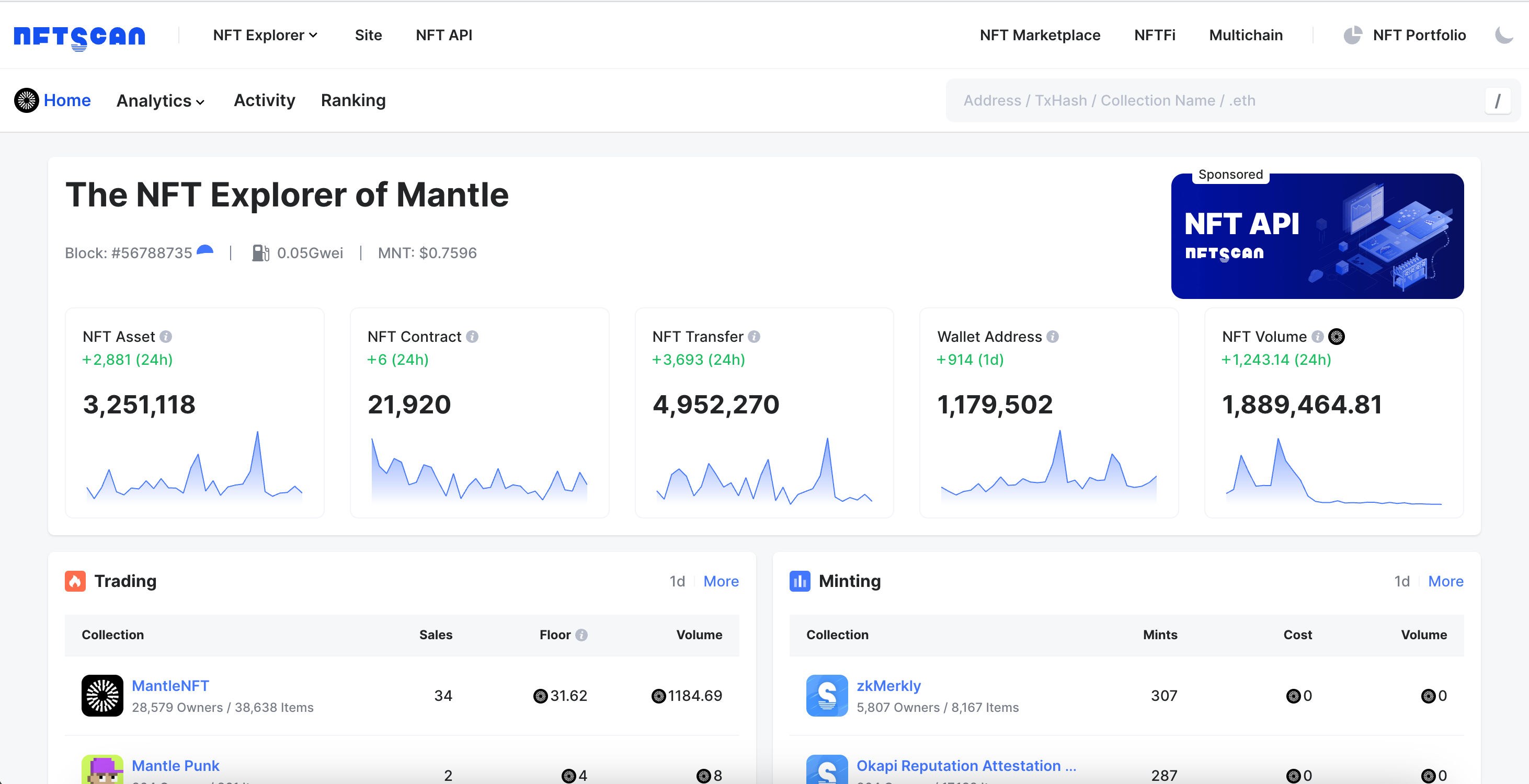Open the 1d time selector in Trading

tap(677, 581)
